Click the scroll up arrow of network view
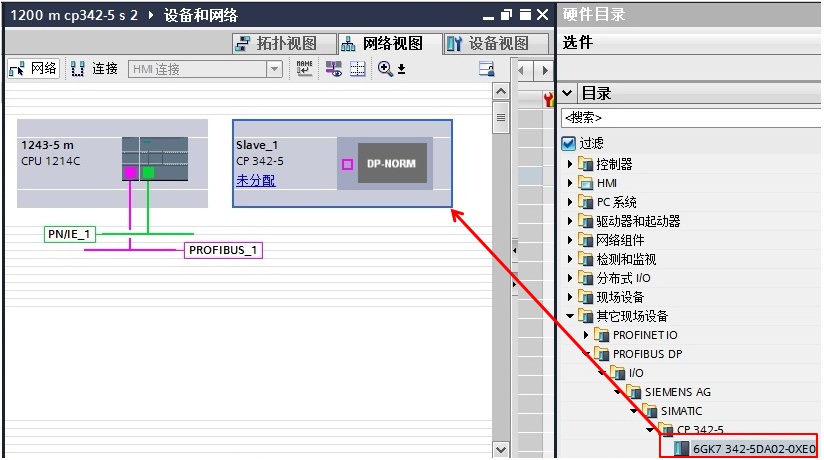The width and height of the screenshot is (824, 460). coord(501,91)
